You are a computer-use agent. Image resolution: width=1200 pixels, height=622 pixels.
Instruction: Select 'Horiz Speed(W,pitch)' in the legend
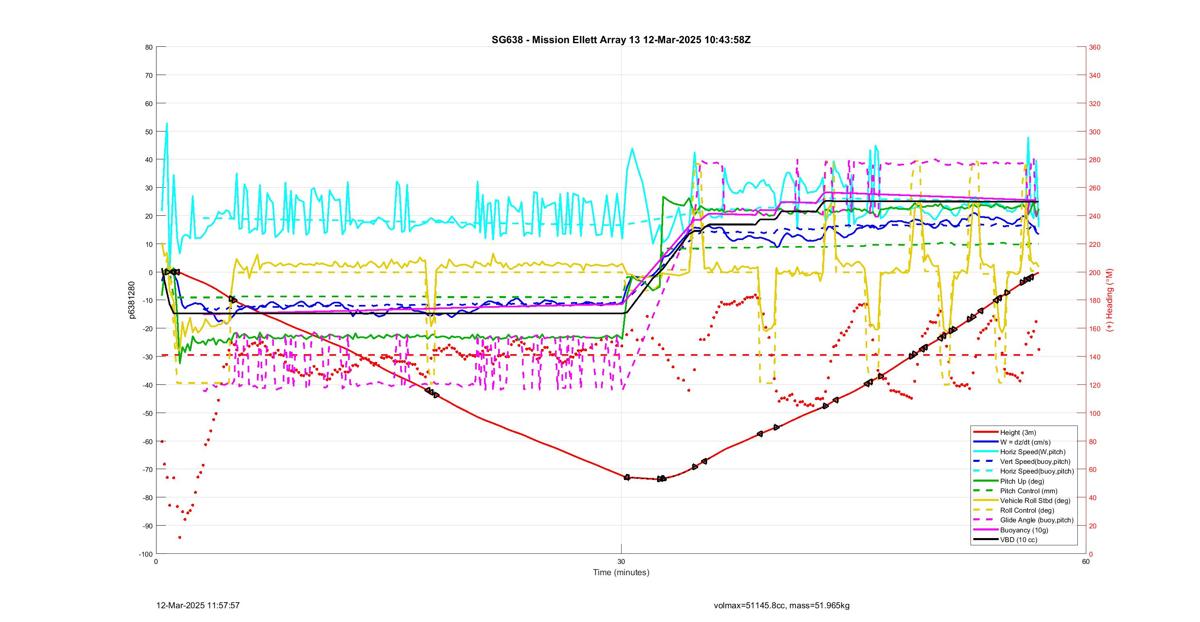click(x=1033, y=451)
